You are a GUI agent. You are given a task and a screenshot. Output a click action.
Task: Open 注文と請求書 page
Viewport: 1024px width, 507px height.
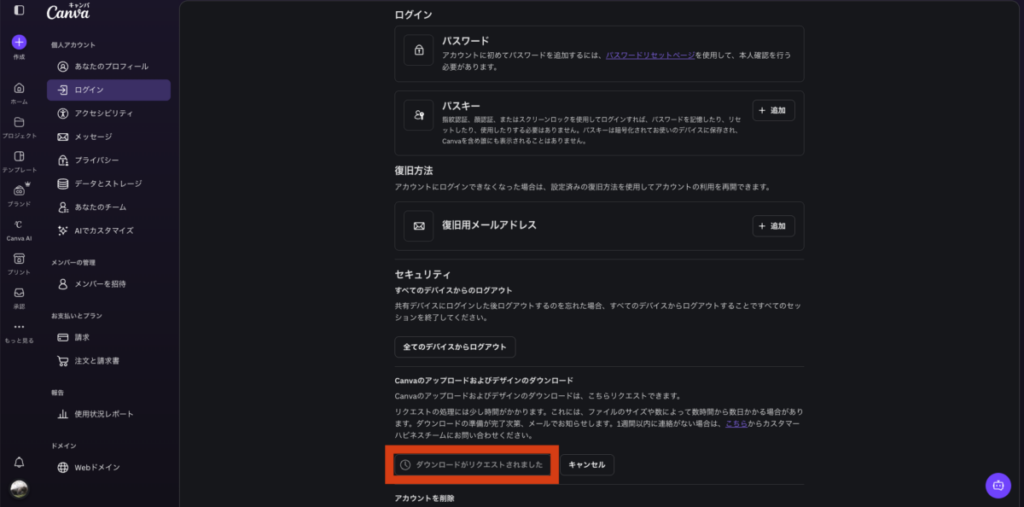coord(108,361)
